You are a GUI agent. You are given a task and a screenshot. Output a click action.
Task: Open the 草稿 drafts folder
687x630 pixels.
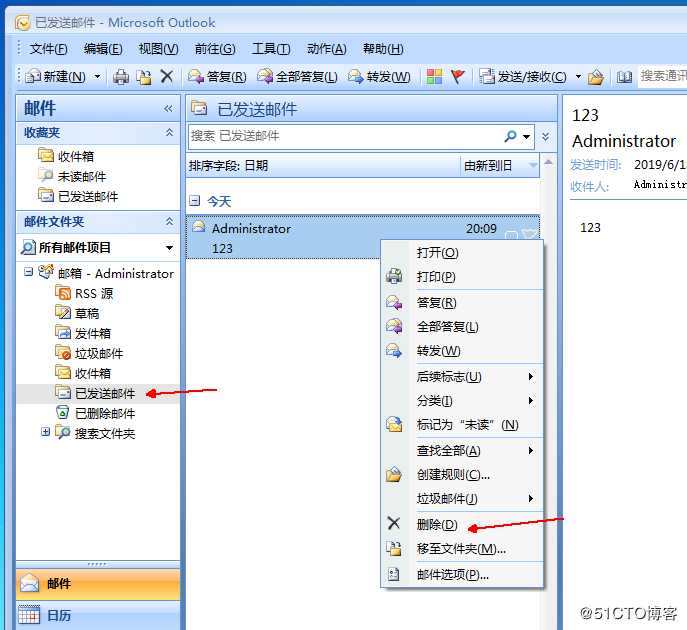click(x=77, y=313)
